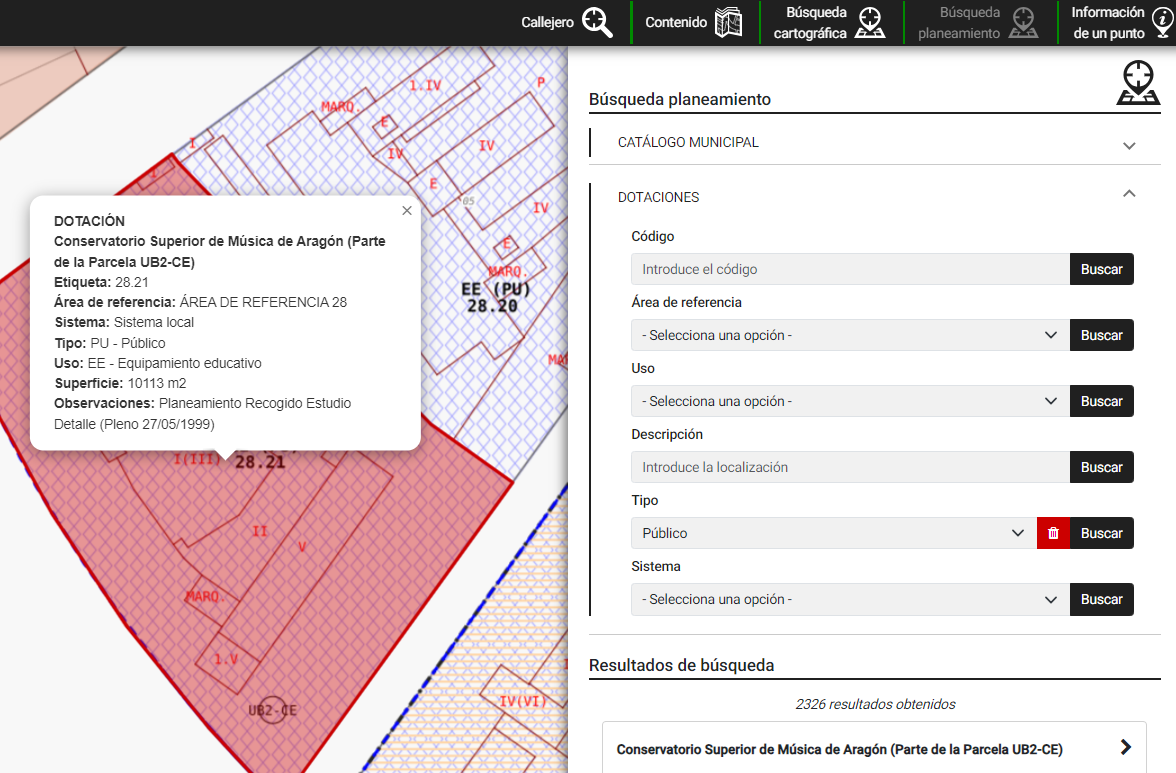Viewport: 1176px width, 773px height.
Task: Click the Descripción localization input field
Action: point(850,467)
